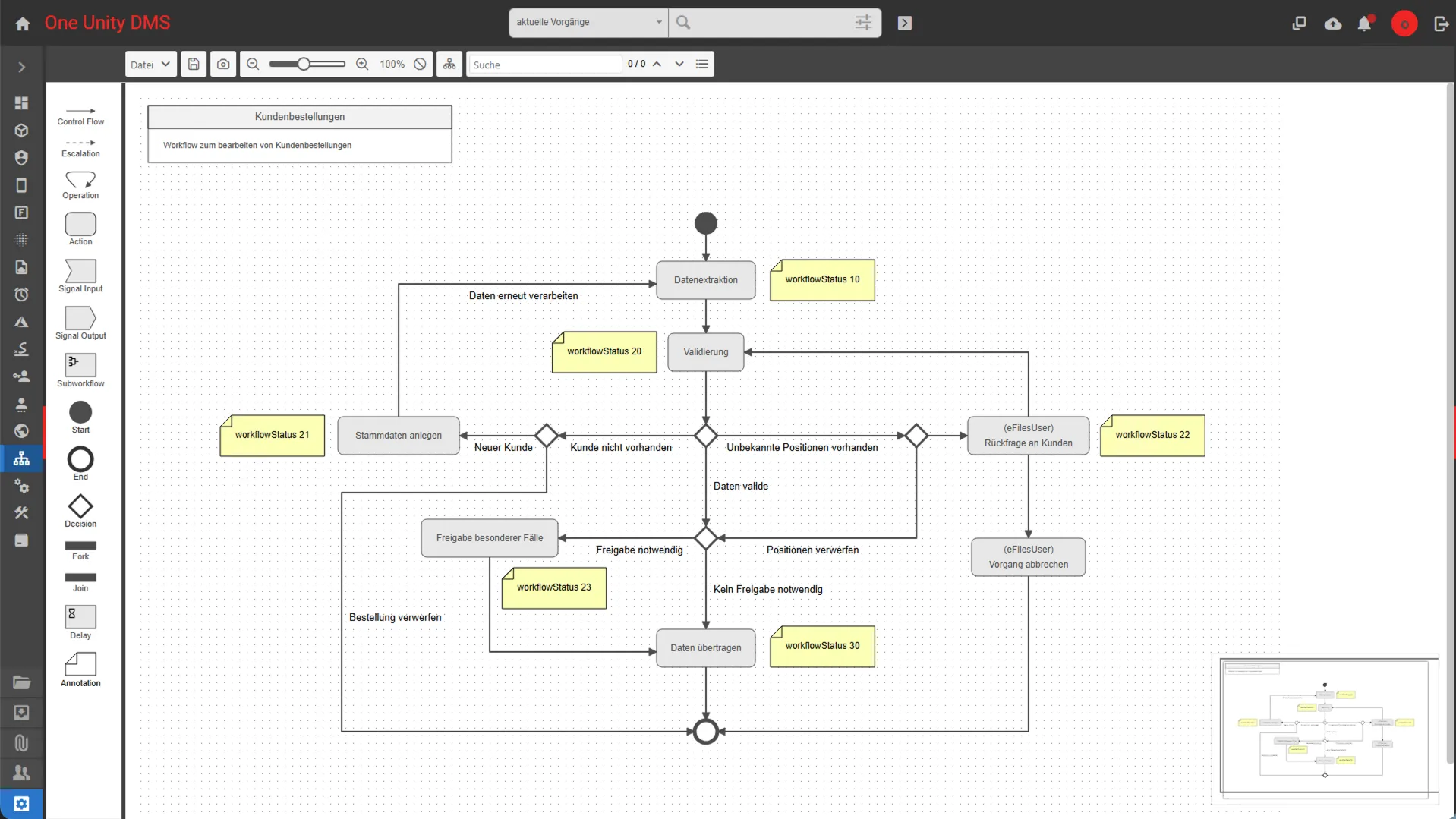The width and height of the screenshot is (1456, 819).
Task: Click the workflowStatus 23 annotation note
Action: (x=554, y=588)
